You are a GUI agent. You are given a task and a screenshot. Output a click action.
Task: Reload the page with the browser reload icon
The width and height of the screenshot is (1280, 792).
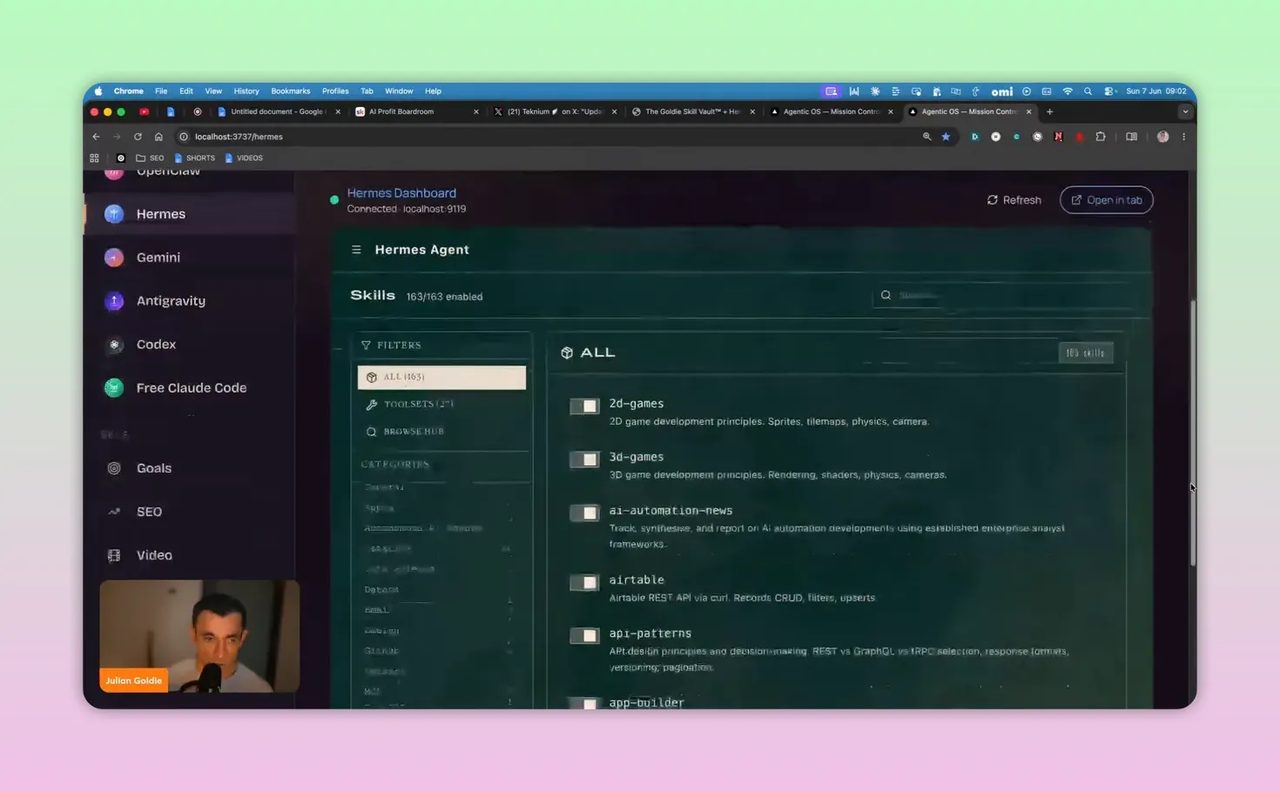tap(138, 137)
